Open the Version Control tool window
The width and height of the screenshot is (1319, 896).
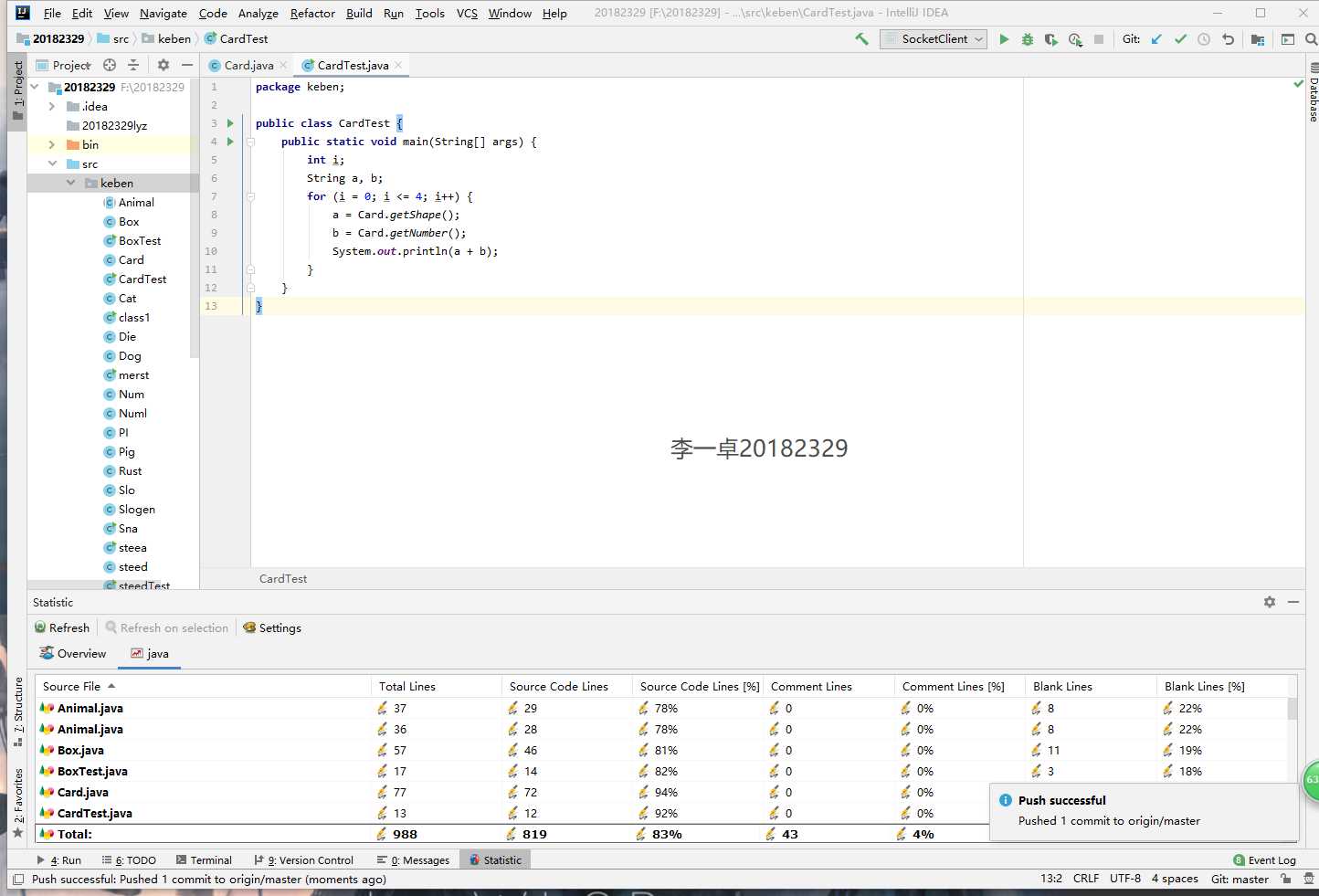pyautogui.click(x=303, y=860)
